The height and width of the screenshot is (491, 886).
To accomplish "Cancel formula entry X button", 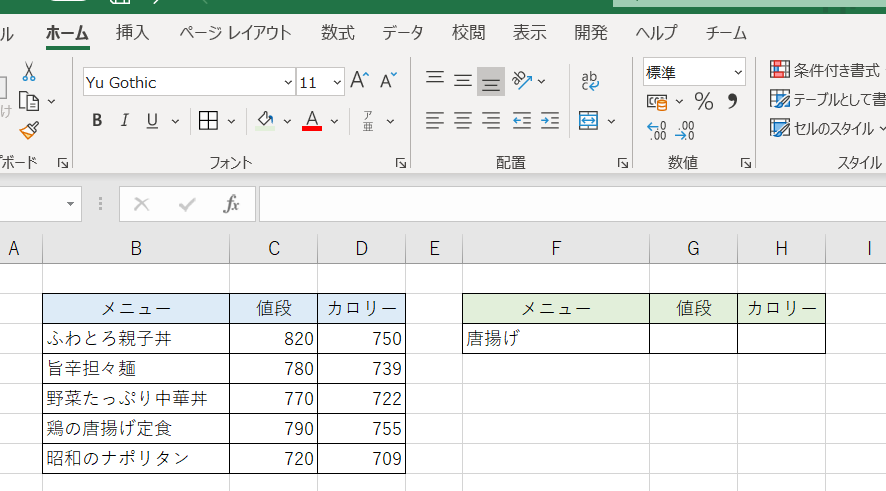I will (x=141, y=204).
